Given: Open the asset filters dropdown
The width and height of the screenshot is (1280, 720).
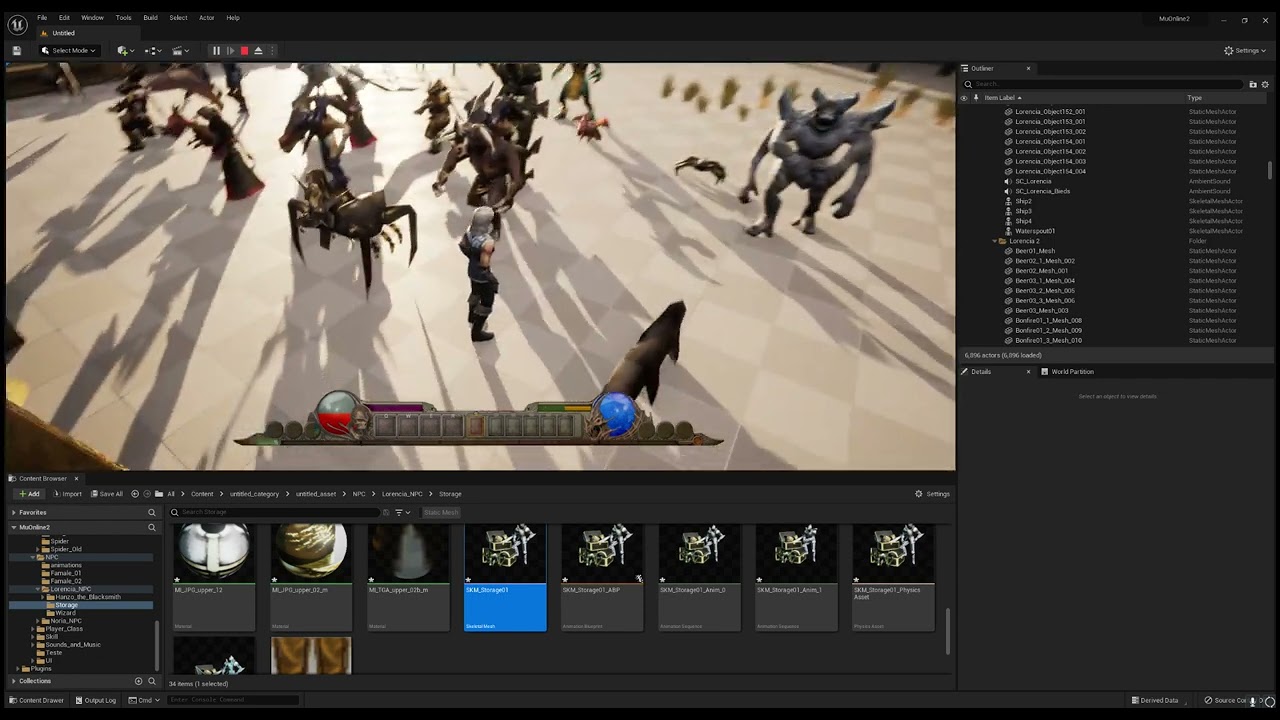Looking at the screenshot, I should click(x=402, y=512).
